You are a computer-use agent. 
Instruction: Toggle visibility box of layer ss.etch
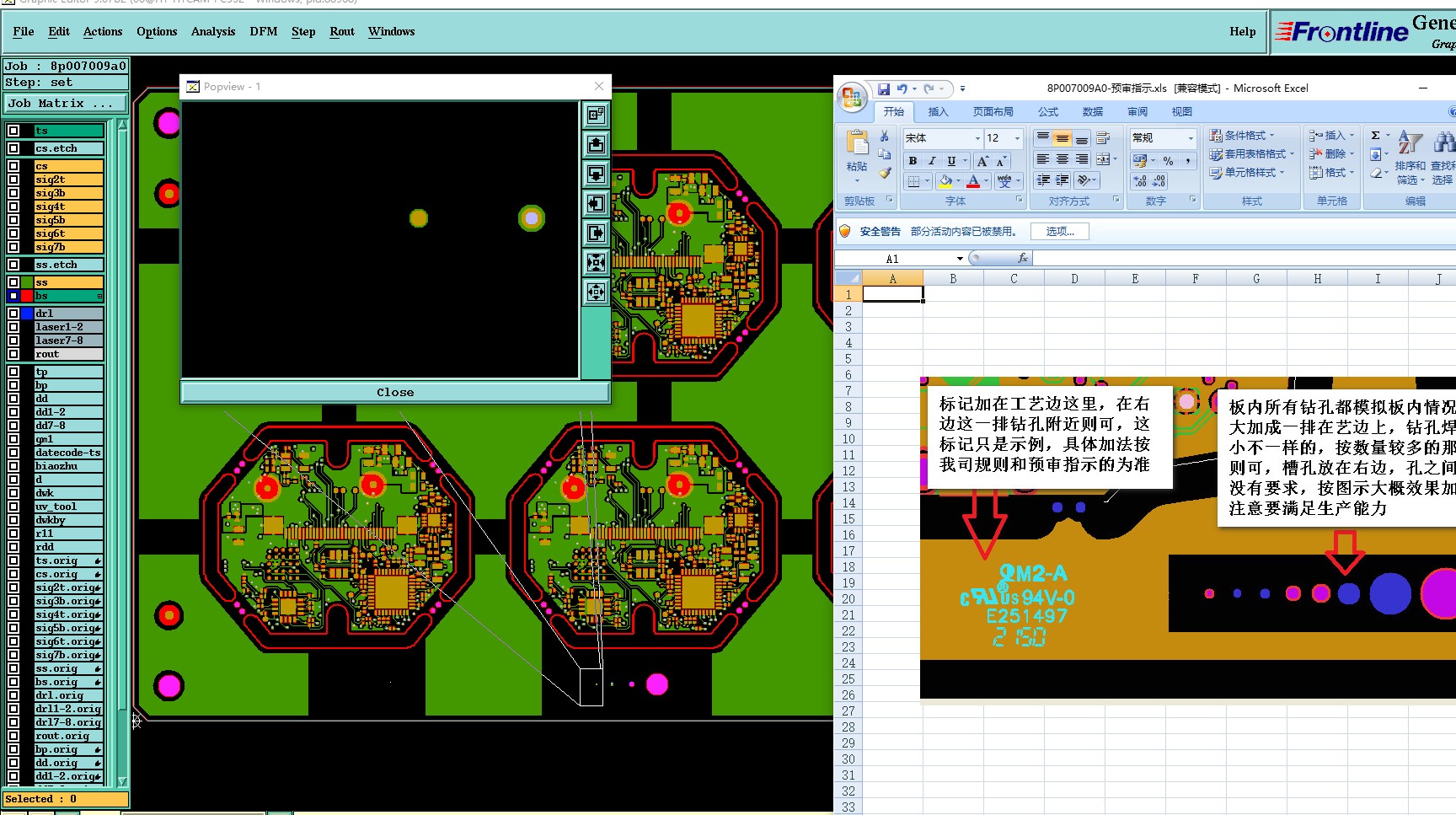tap(13, 265)
